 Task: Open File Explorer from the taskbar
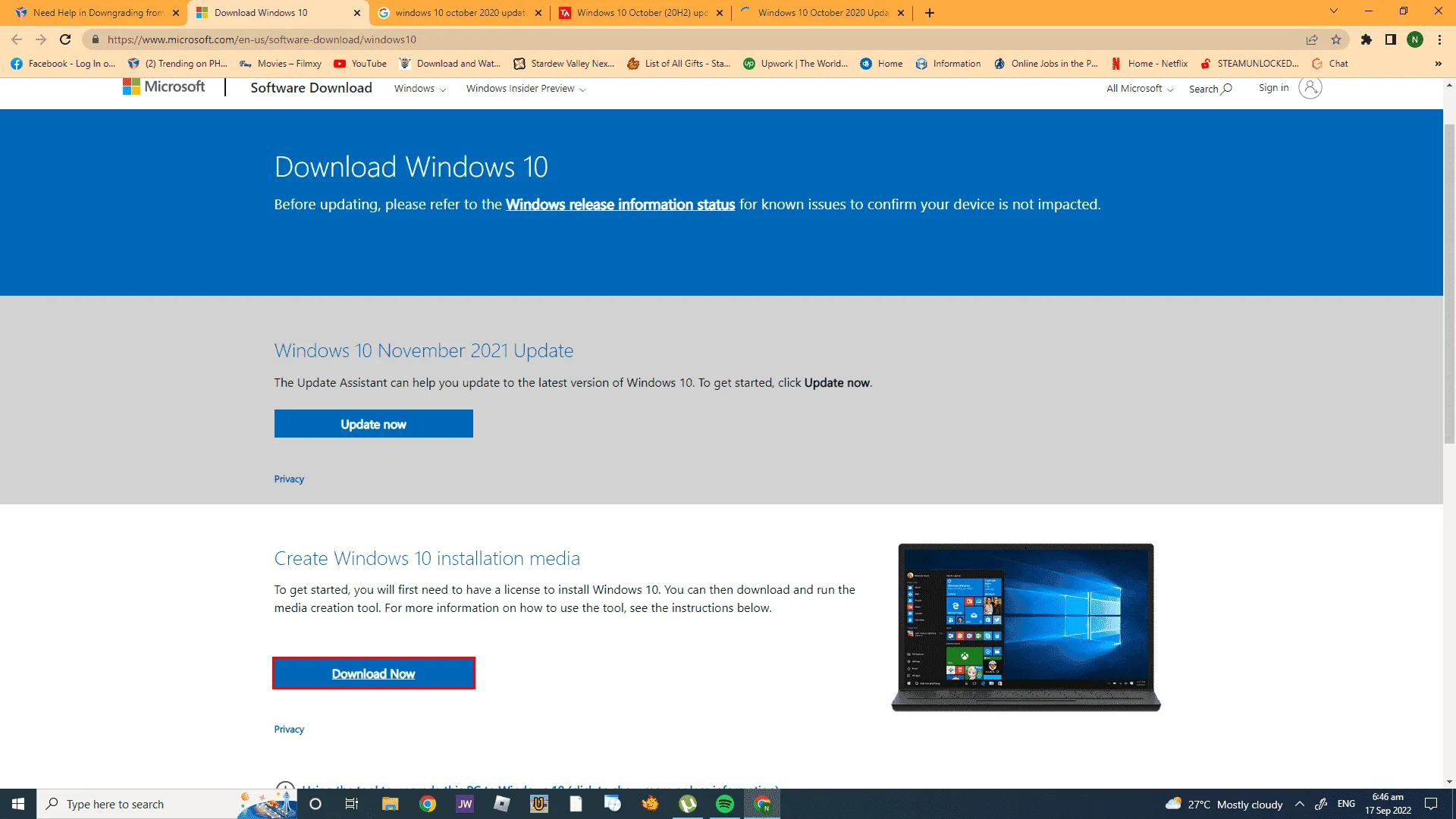(390, 804)
